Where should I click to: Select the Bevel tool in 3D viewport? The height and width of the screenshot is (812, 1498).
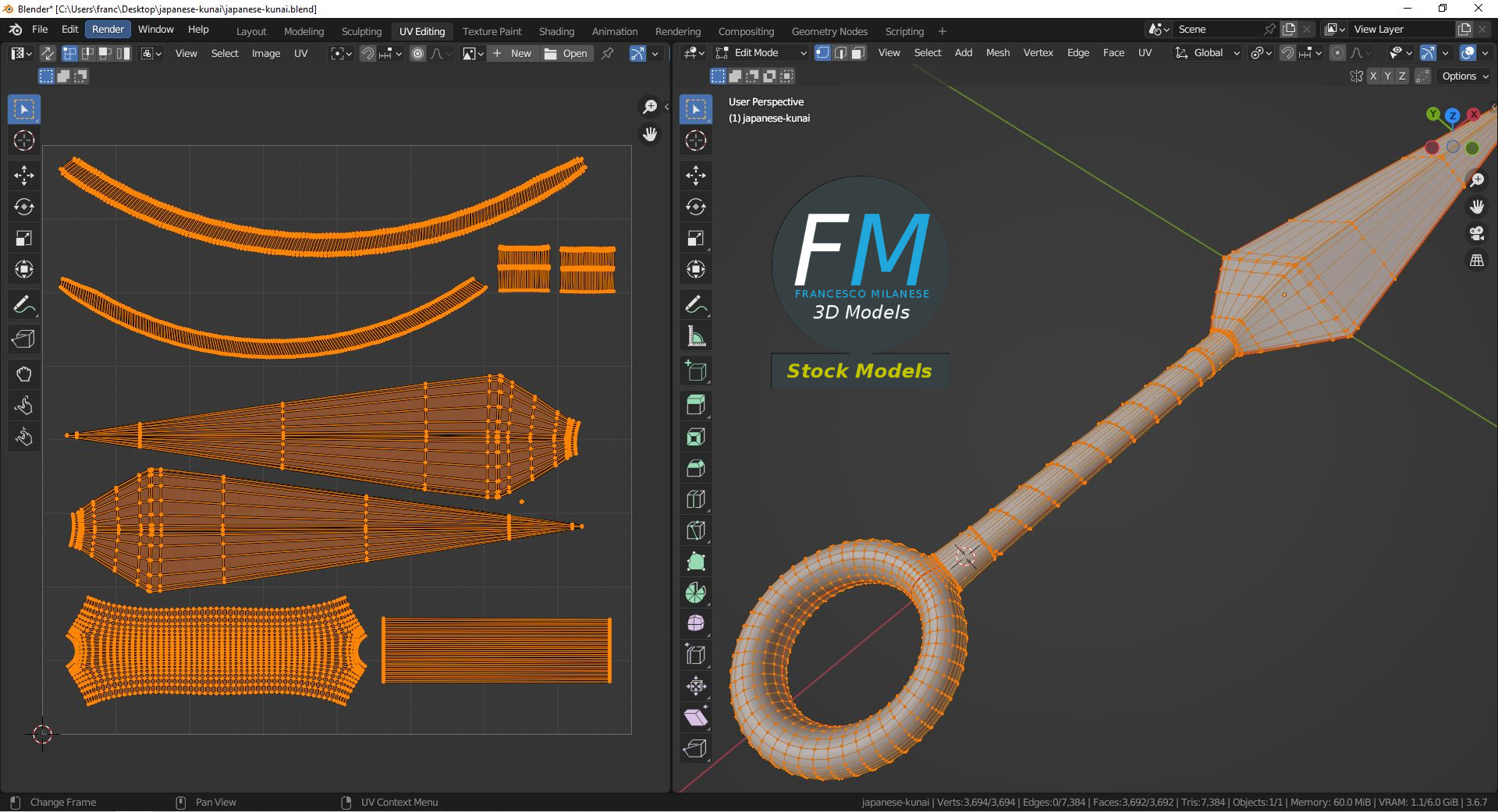coord(695,468)
